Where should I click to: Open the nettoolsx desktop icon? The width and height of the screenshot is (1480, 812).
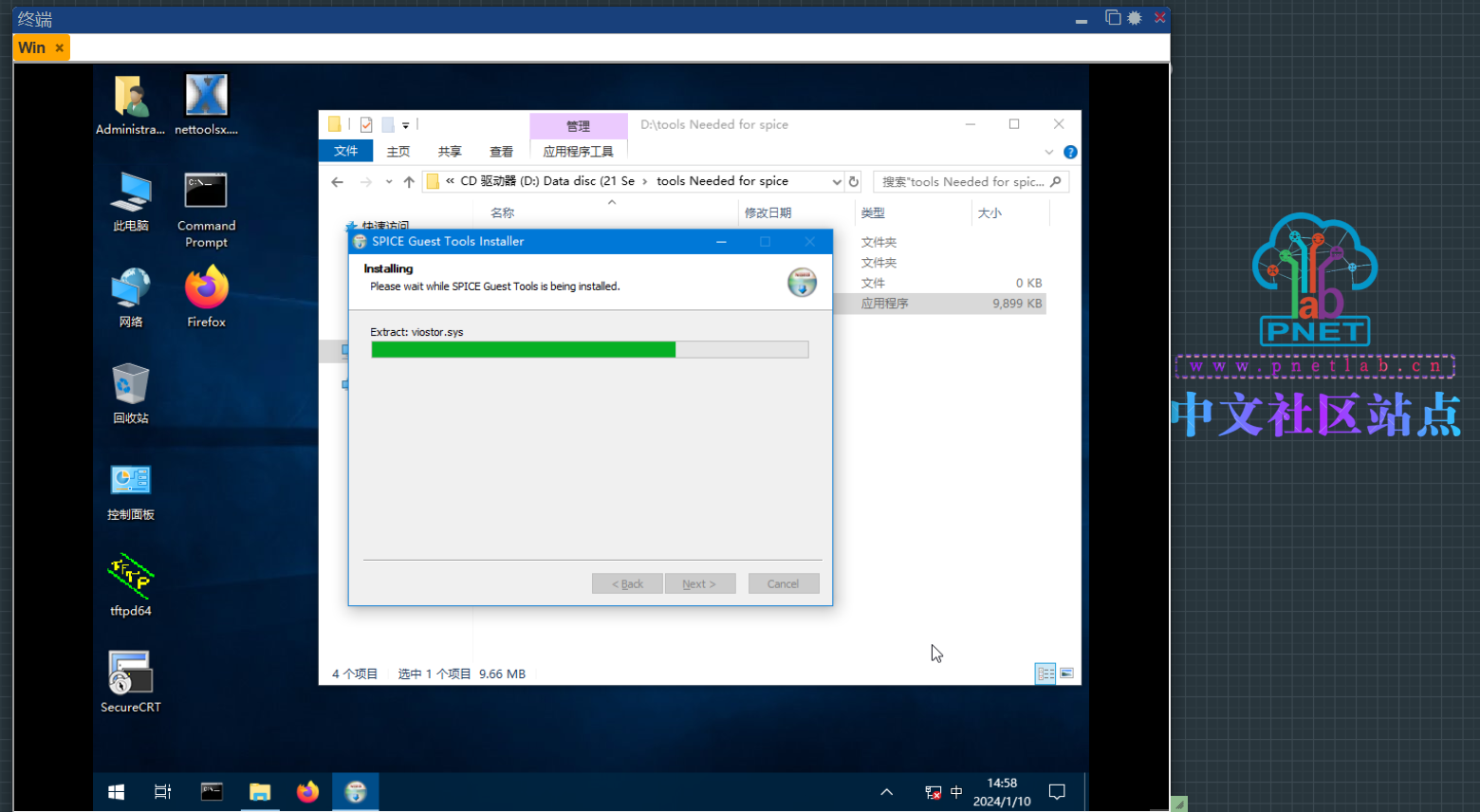pos(206,104)
